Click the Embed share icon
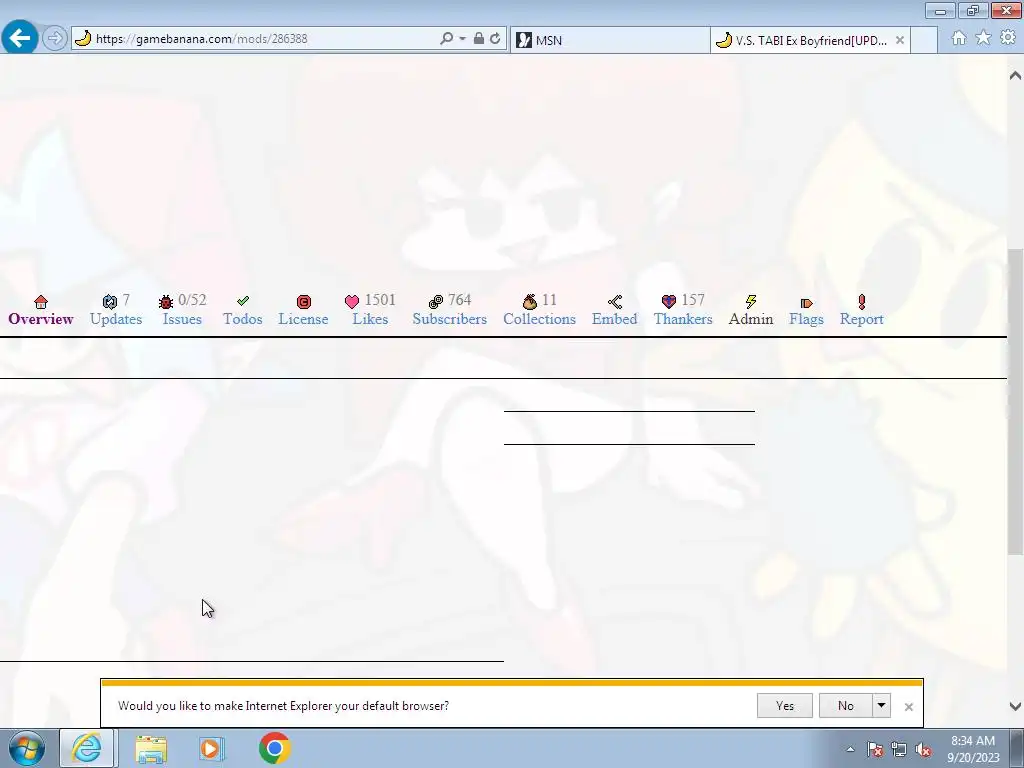 click(615, 302)
